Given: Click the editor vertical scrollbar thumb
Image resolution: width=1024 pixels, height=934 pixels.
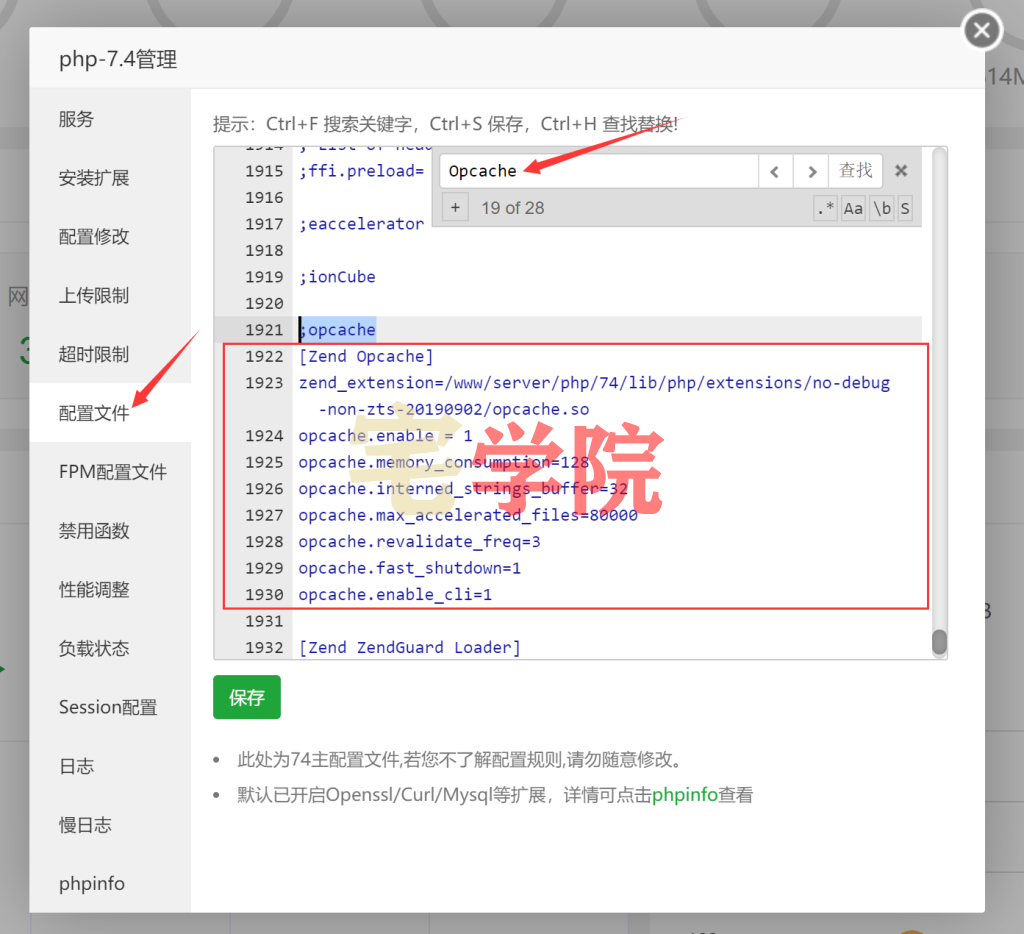Looking at the screenshot, I should pos(939,641).
